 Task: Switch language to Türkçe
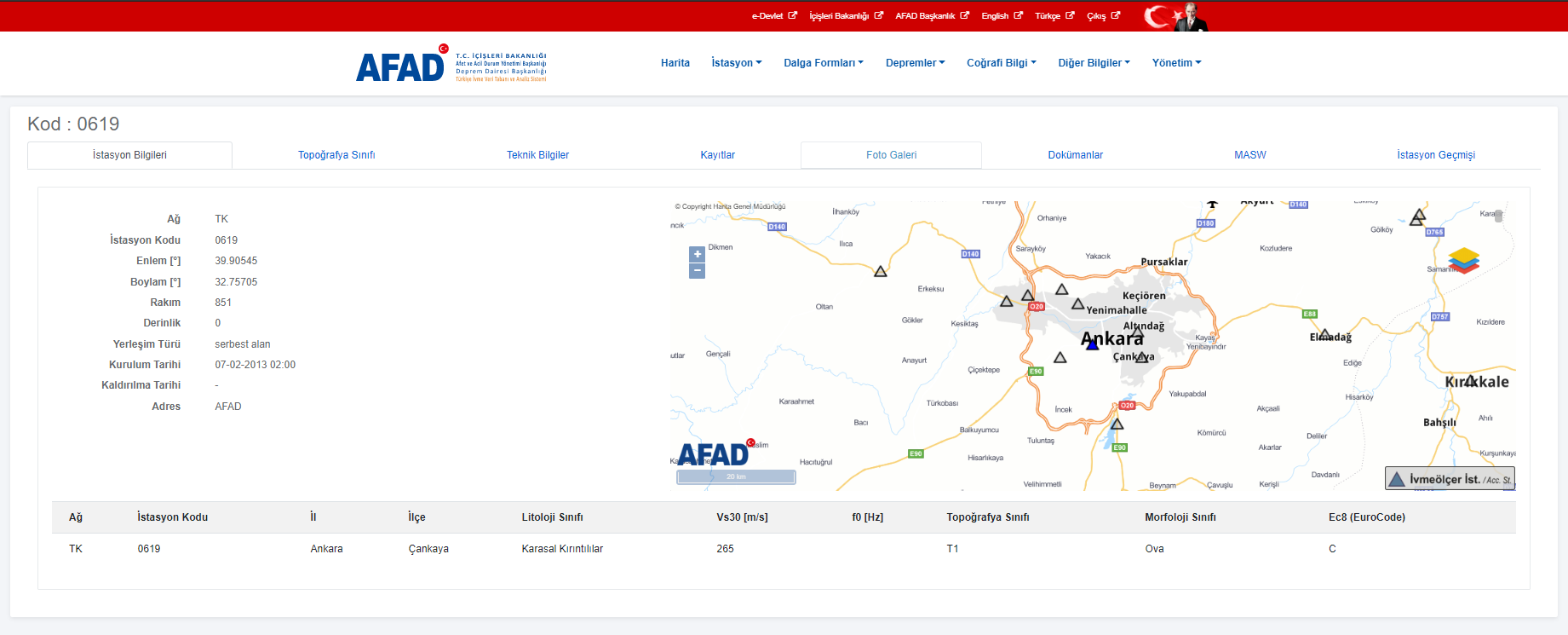tap(1054, 16)
